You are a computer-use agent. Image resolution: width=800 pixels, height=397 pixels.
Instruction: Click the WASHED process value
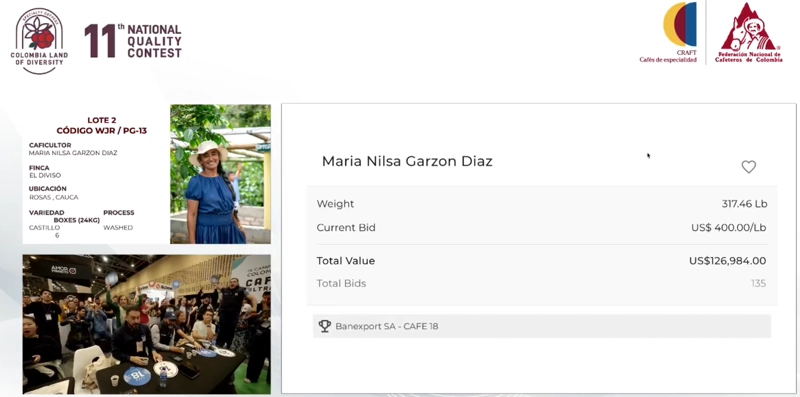[x=118, y=228]
